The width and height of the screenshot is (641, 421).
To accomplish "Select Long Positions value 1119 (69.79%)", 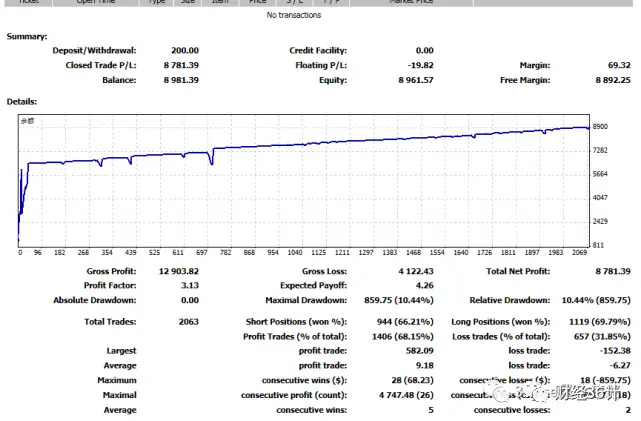I will [600, 322].
